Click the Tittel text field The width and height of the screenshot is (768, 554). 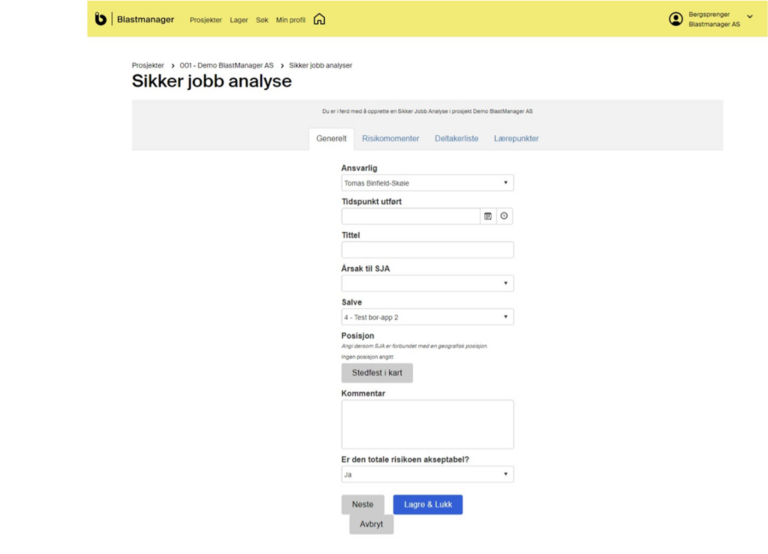pos(427,250)
